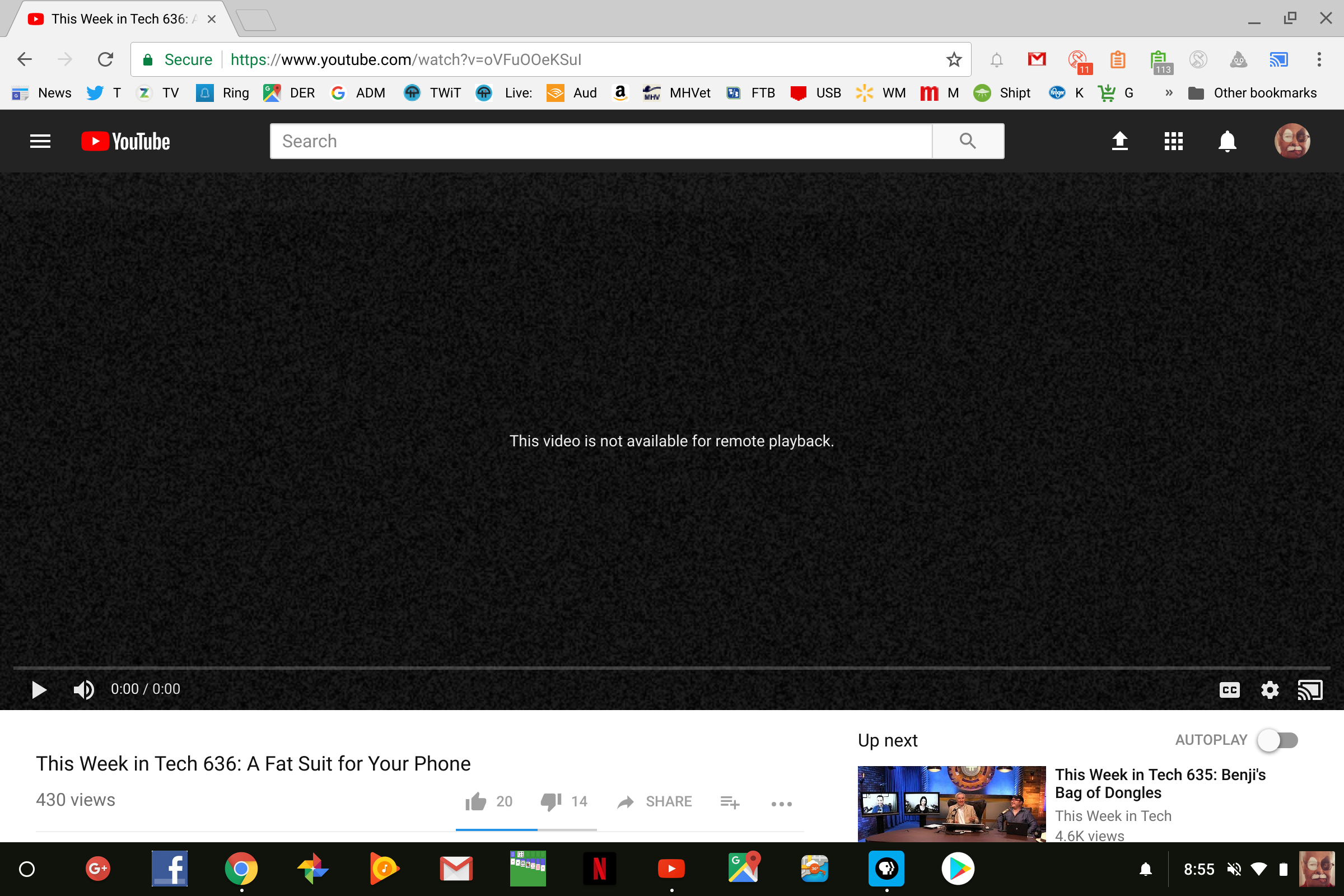The width and height of the screenshot is (1344, 896).
Task: Toggle closed captions CC button
Action: (x=1229, y=690)
